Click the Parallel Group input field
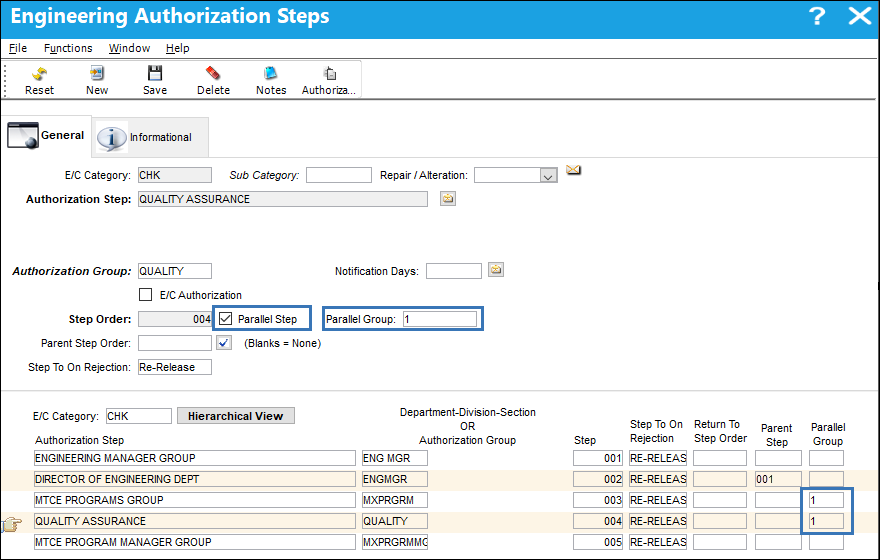Screen dimensions: 880x560 point(440,319)
